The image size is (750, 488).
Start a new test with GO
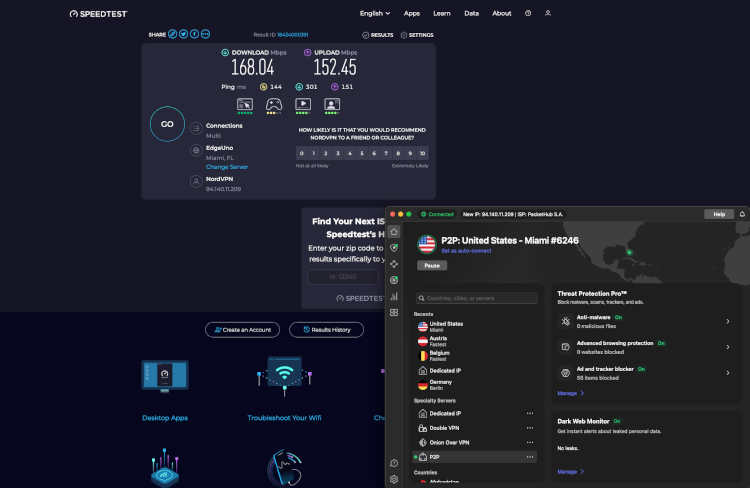tap(167, 124)
